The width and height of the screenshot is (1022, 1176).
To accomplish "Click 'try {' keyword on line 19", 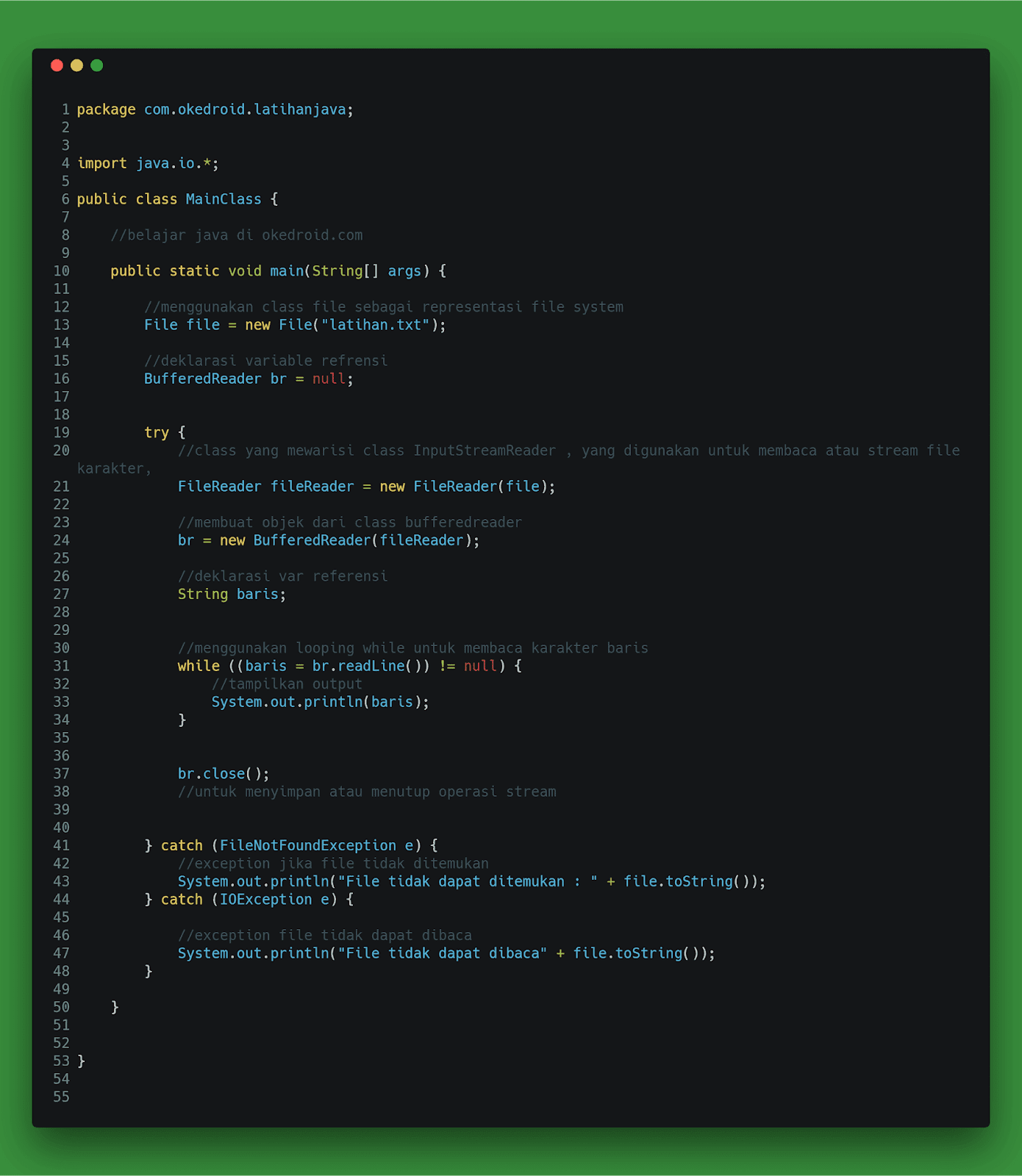I will click(165, 433).
